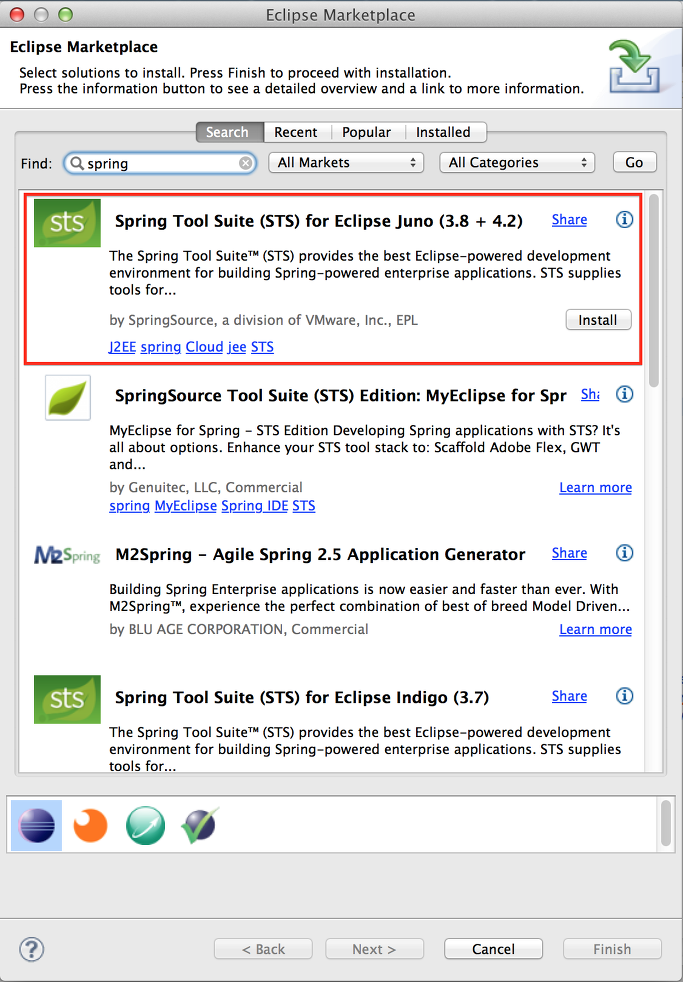Image resolution: width=683 pixels, height=982 pixels.
Task: Click title Spring Tool Suite (STS) for Eclipse Indigo
Action: click(x=302, y=698)
